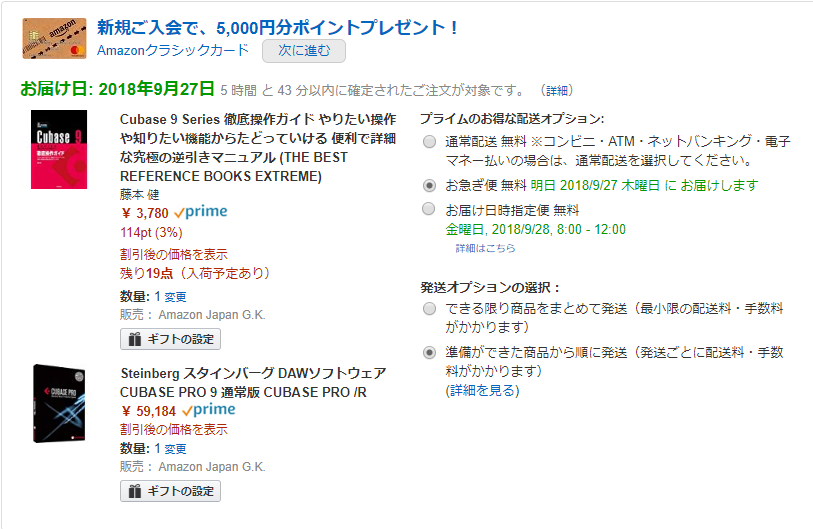This screenshot has width=813, height=529.
Task: Click 変更 quantity link for Cubase book
Action: point(175,297)
